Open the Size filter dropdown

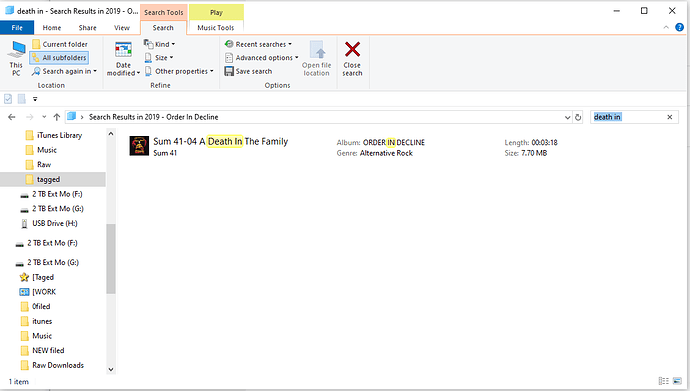[159, 58]
